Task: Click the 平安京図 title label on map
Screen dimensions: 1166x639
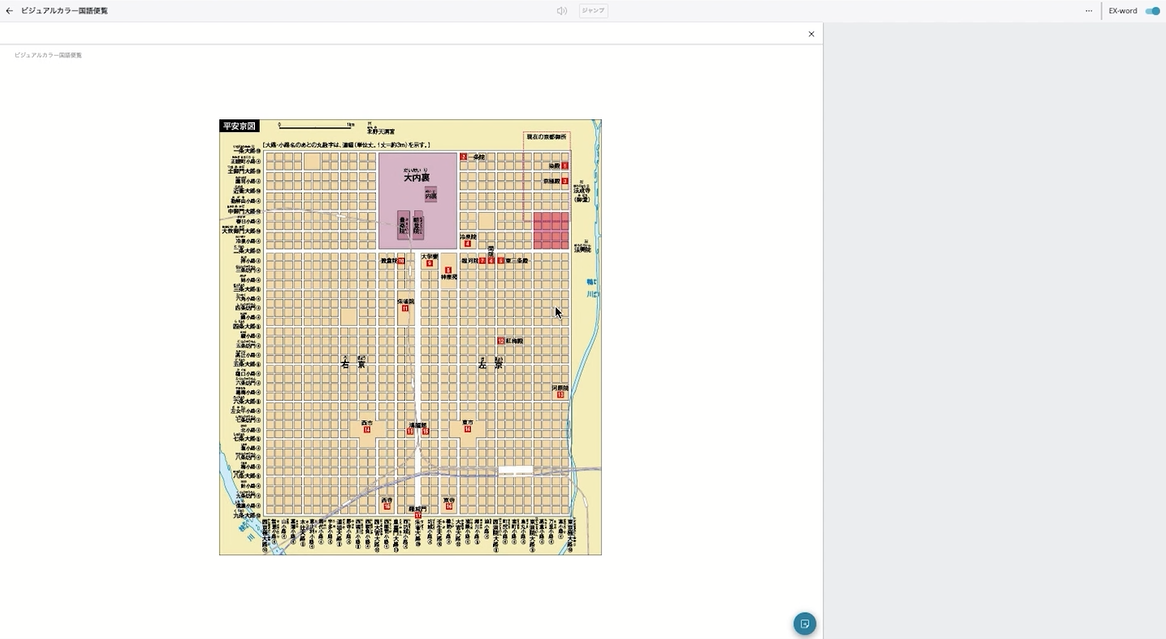Action: coord(239,126)
